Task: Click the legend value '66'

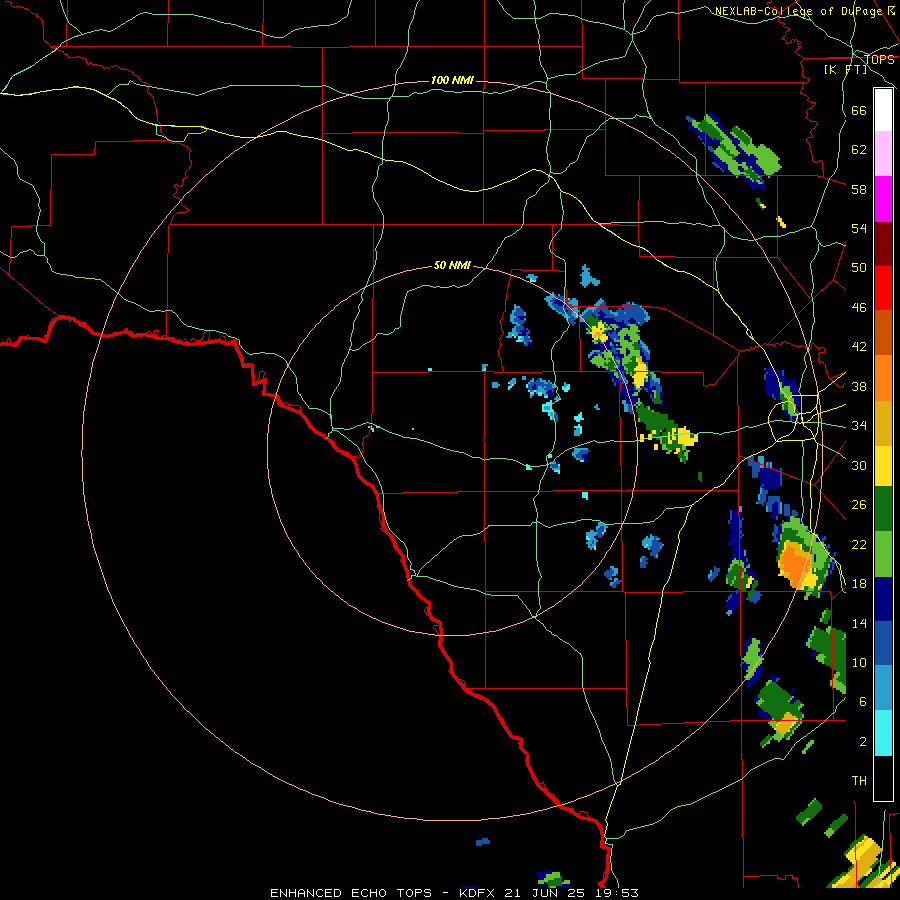Action: (859, 110)
